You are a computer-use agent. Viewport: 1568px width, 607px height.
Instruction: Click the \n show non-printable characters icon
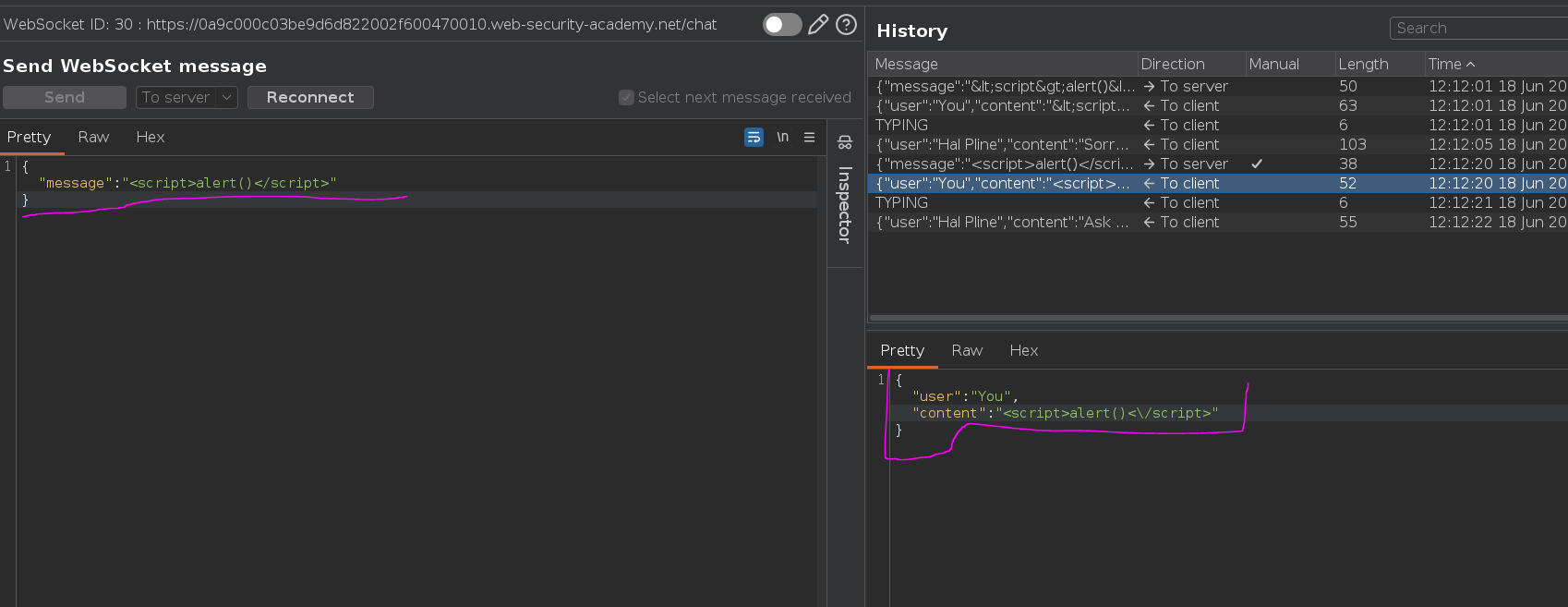pyautogui.click(x=782, y=137)
